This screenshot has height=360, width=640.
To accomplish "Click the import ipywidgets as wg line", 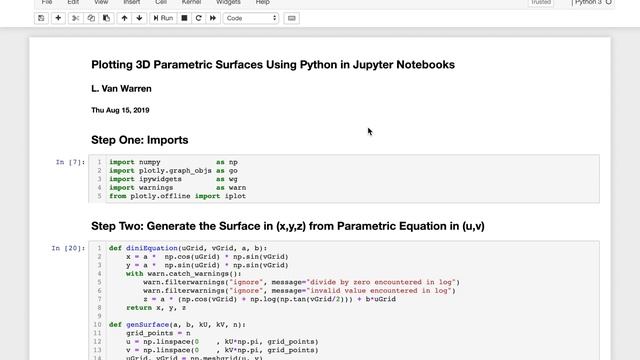I will coord(173,179).
